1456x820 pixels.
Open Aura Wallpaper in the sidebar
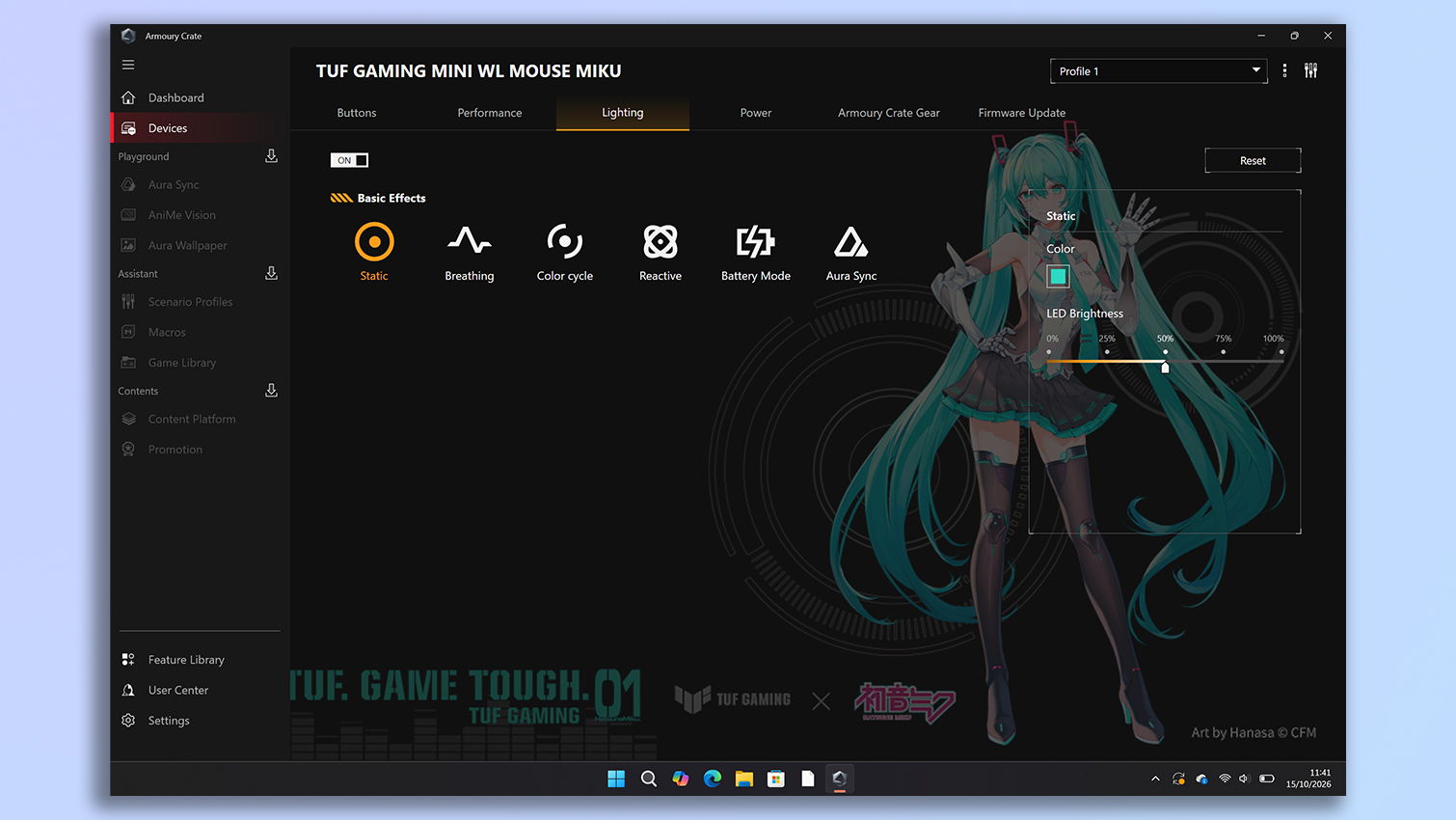(200, 245)
